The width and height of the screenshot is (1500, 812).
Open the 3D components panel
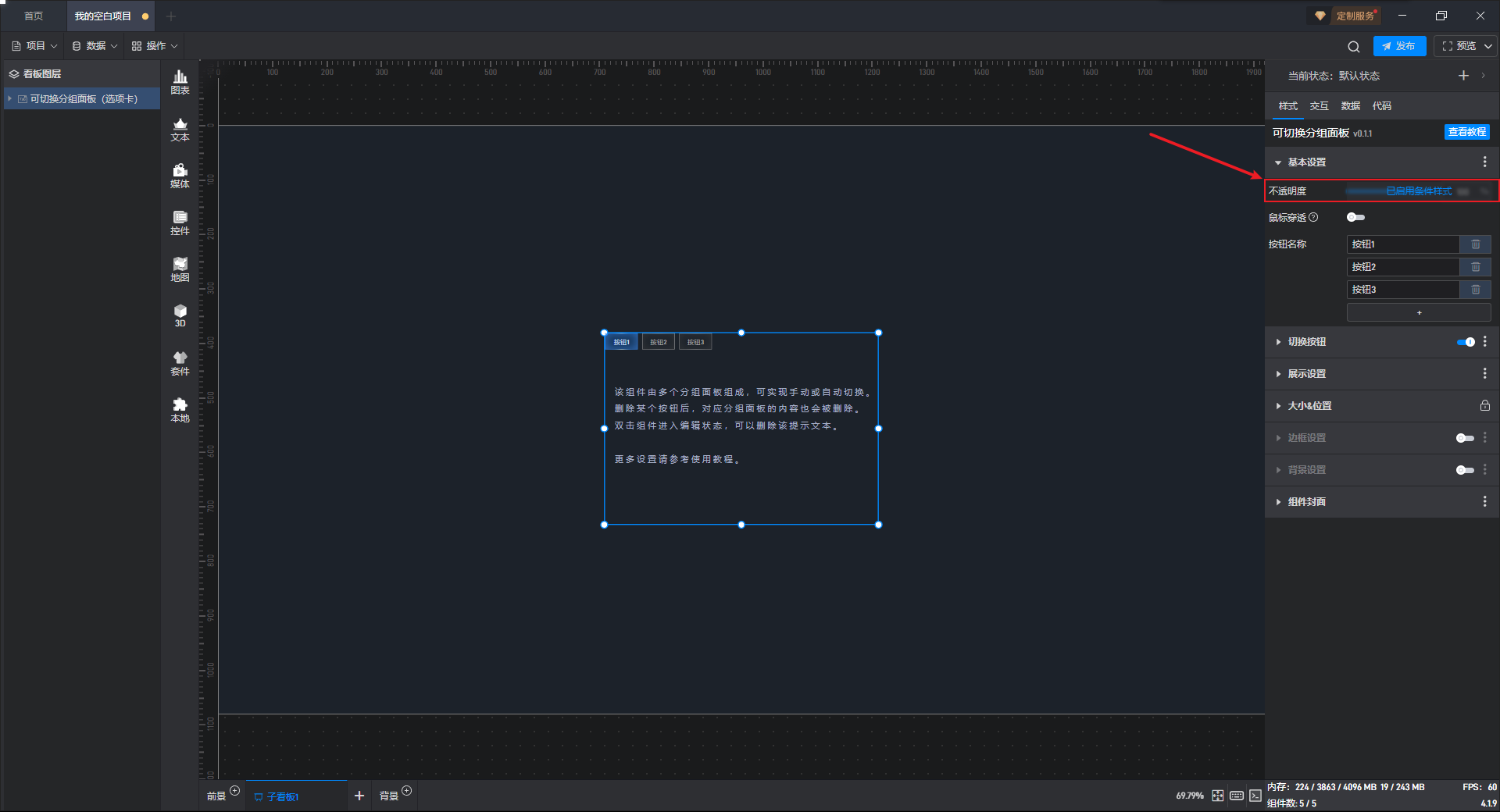[x=180, y=315]
